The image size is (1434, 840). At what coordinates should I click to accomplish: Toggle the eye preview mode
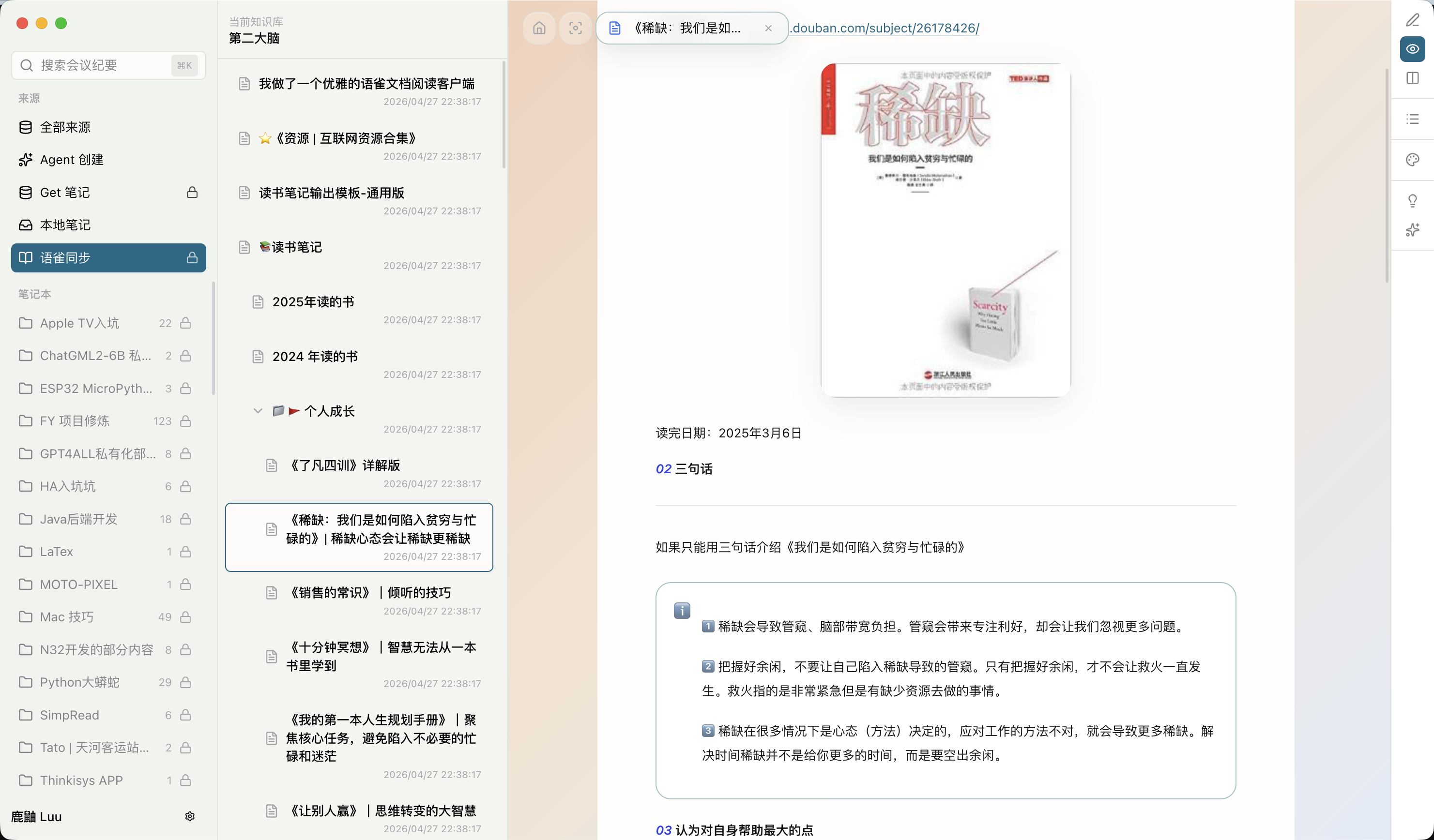coord(1412,49)
